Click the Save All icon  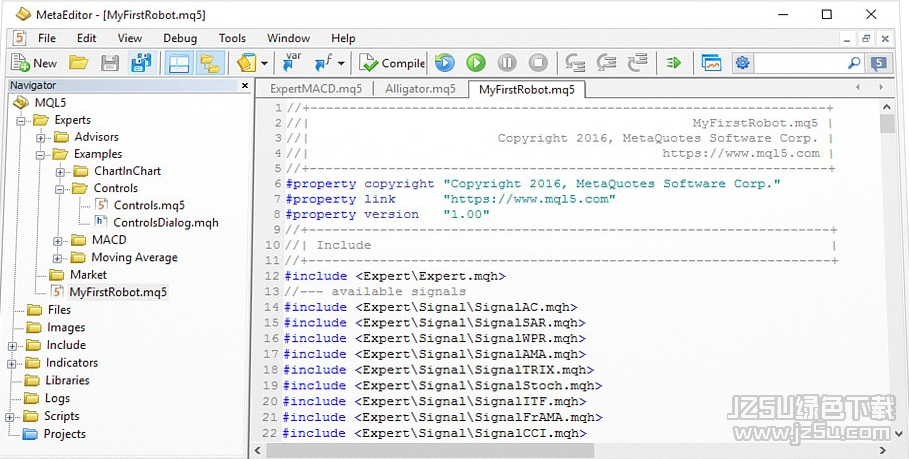click(x=141, y=63)
